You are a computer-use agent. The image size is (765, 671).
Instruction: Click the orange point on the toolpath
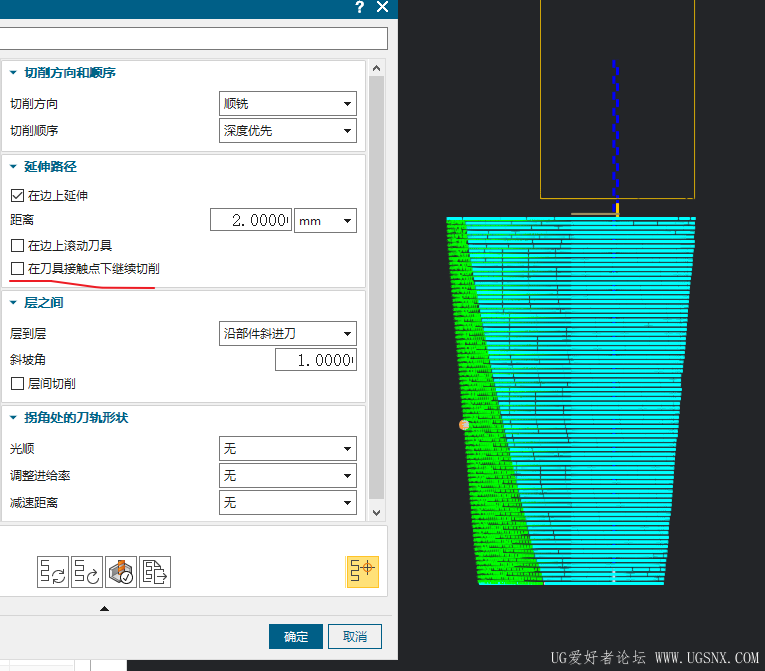pos(464,425)
